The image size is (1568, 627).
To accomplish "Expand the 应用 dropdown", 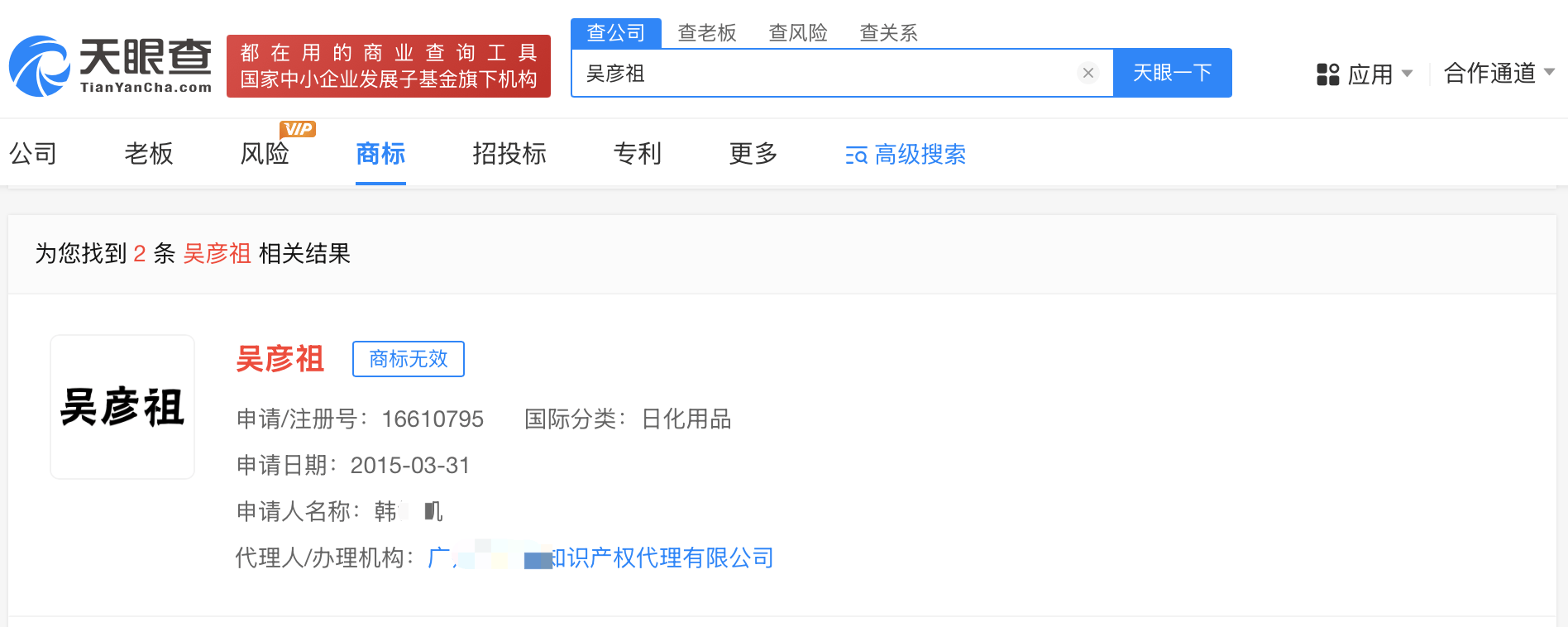I will click(1407, 74).
